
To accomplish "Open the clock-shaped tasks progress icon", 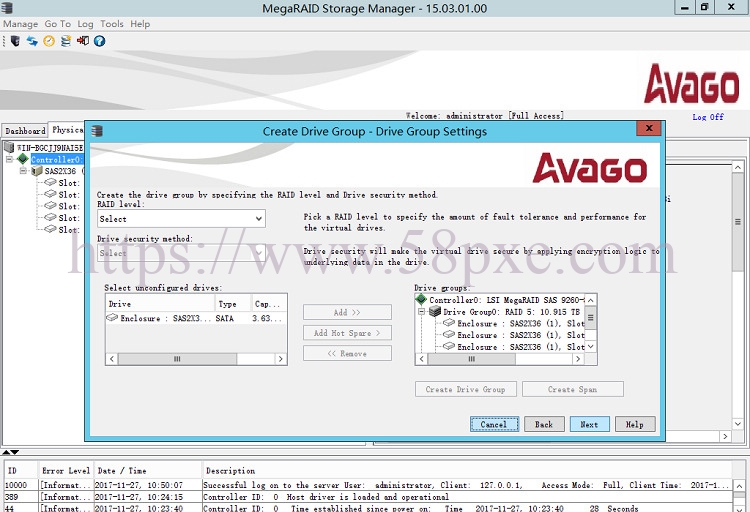I will click(49, 41).
